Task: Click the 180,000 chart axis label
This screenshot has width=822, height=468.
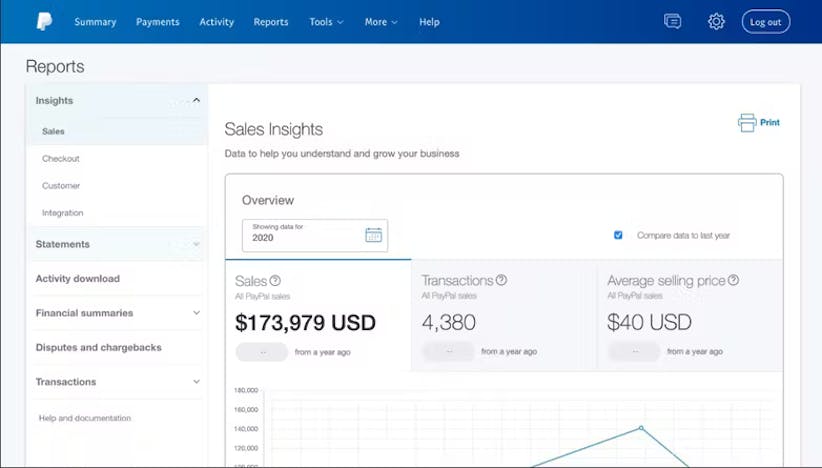Action: (x=246, y=390)
